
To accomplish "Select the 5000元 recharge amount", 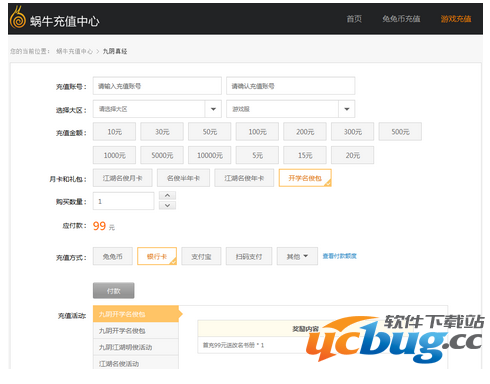I will tap(162, 155).
